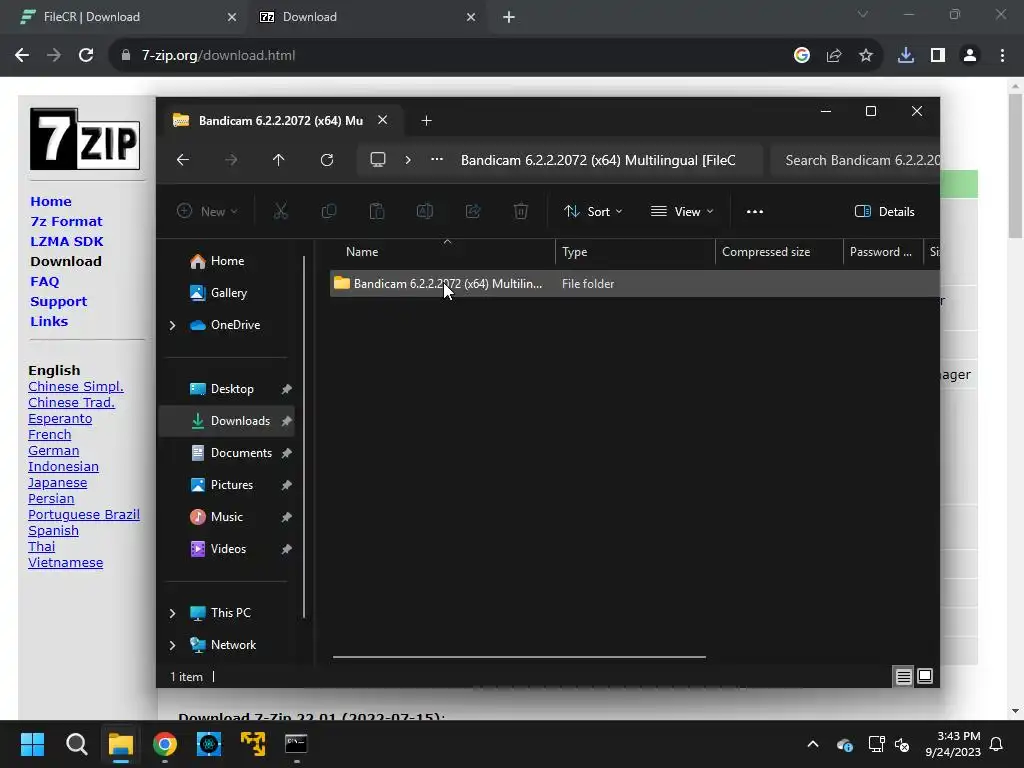Open the See more three-dots menu in toolbar
Image resolution: width=1024 pixels, height=768 pixels.
coord(755,211)
